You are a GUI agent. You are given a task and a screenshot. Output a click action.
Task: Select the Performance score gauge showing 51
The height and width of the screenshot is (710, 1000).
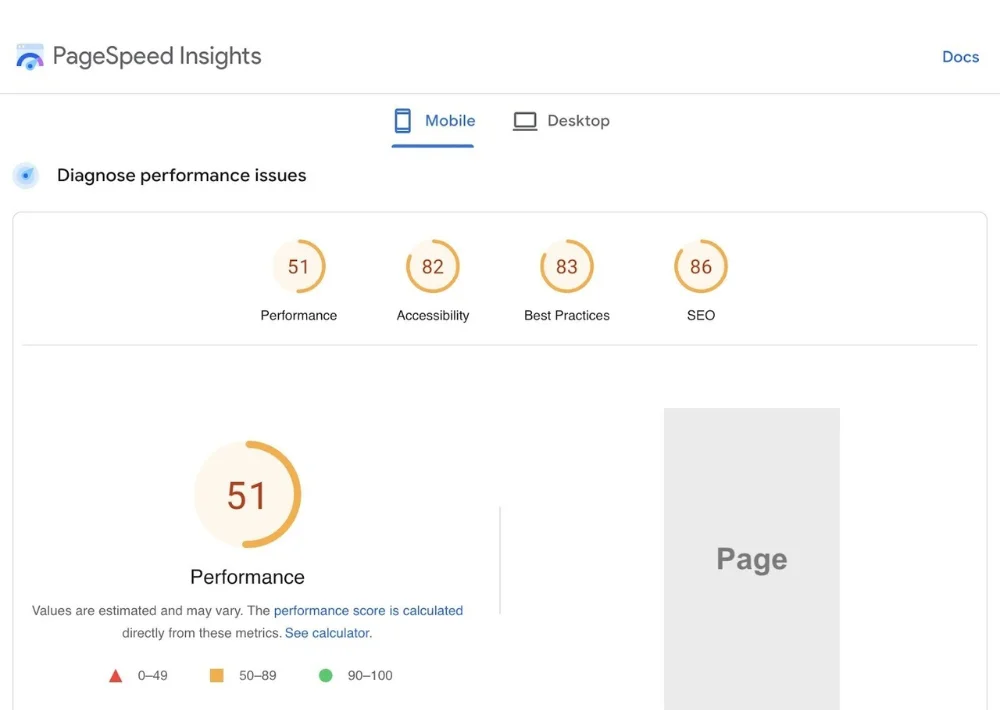299,266
